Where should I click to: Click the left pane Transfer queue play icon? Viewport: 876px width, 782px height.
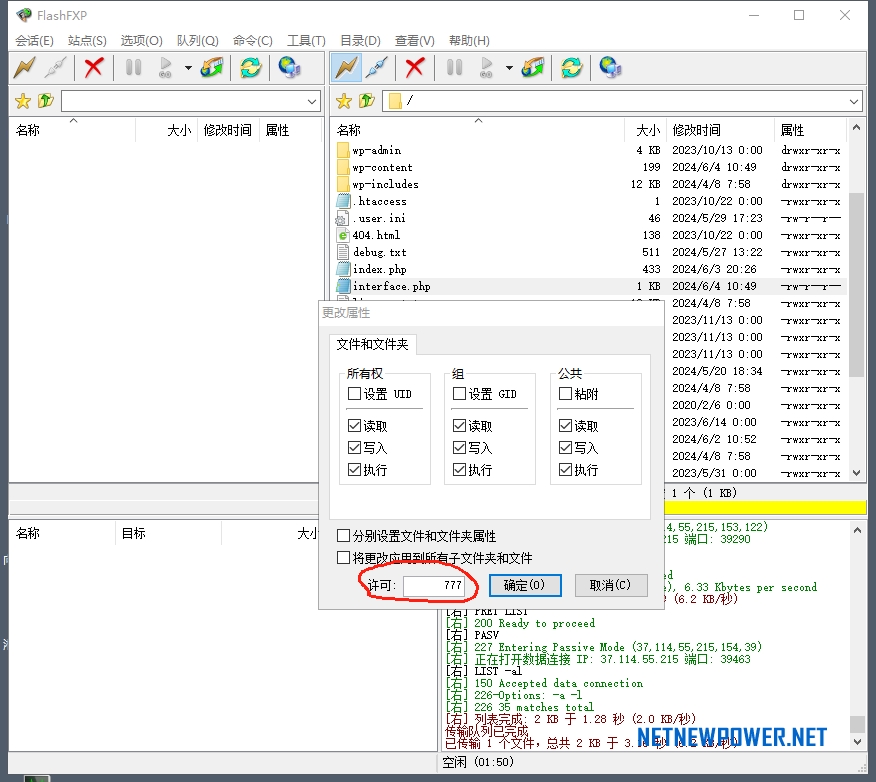click(165, 68)
